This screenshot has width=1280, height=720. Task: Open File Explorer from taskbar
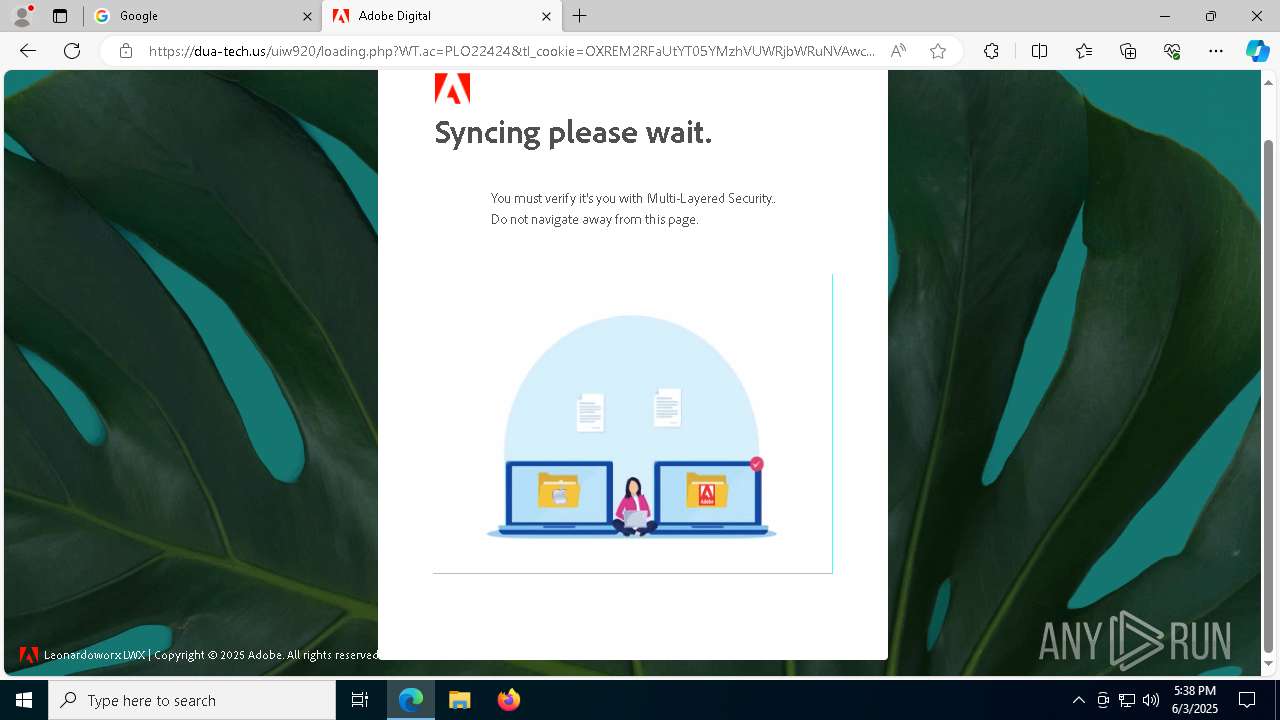tap(459, 700)
